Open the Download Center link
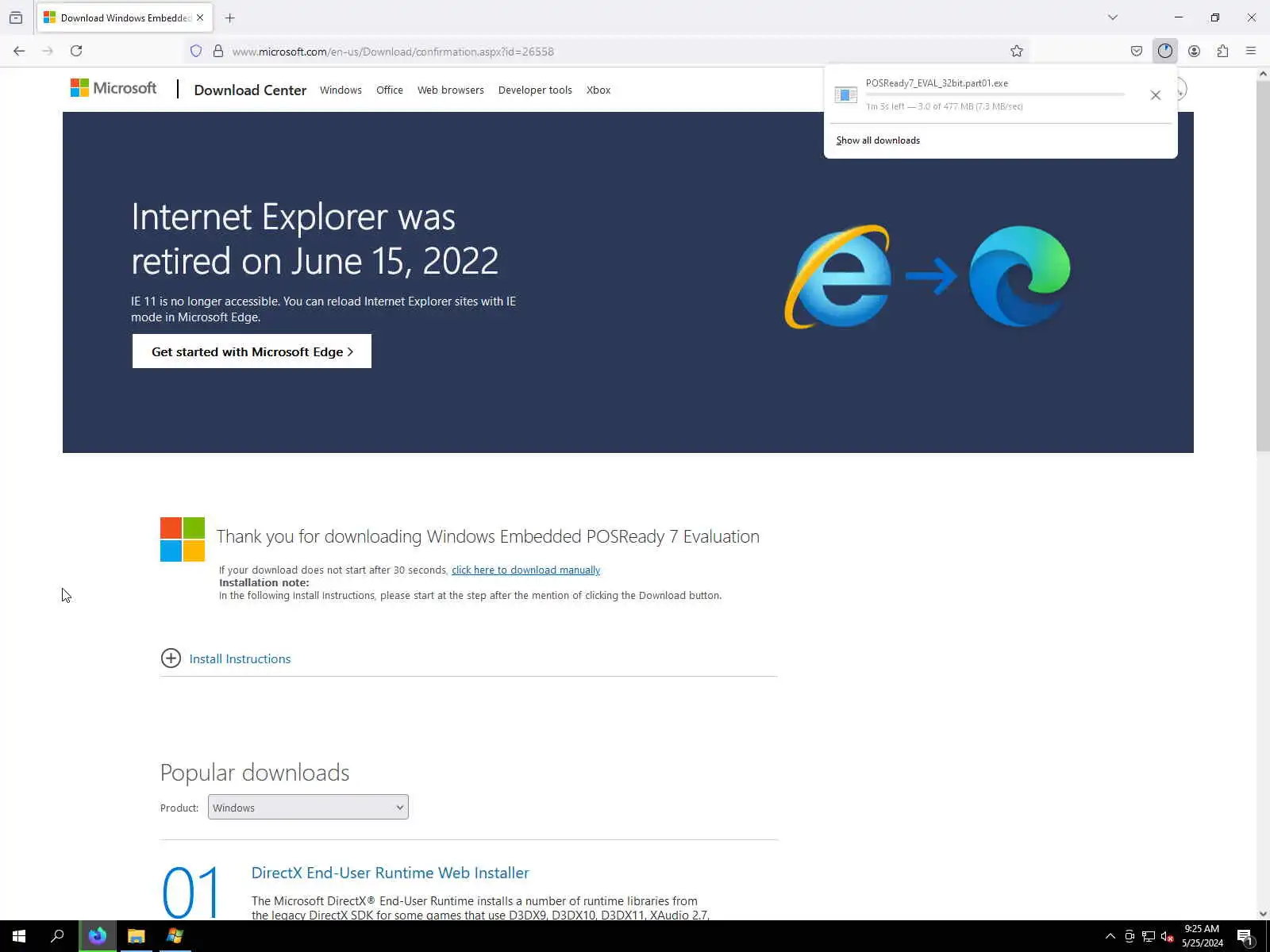The image size is (1270, 952). (x=250, y=90)
